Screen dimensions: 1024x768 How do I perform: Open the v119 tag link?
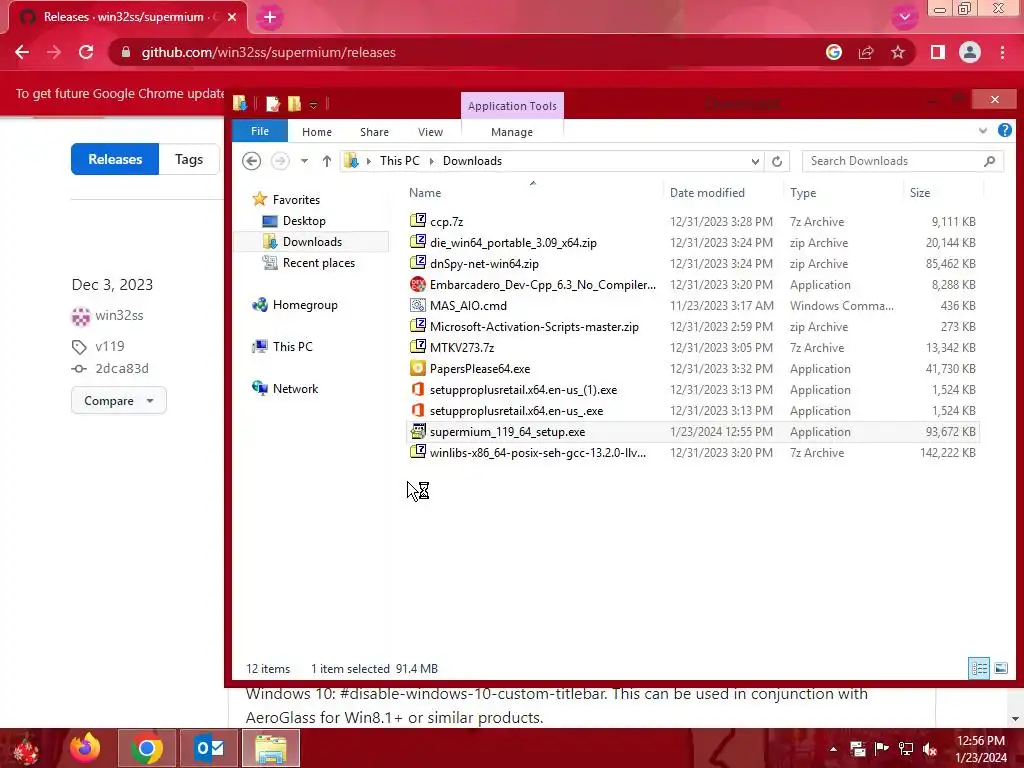pos(110,346)
